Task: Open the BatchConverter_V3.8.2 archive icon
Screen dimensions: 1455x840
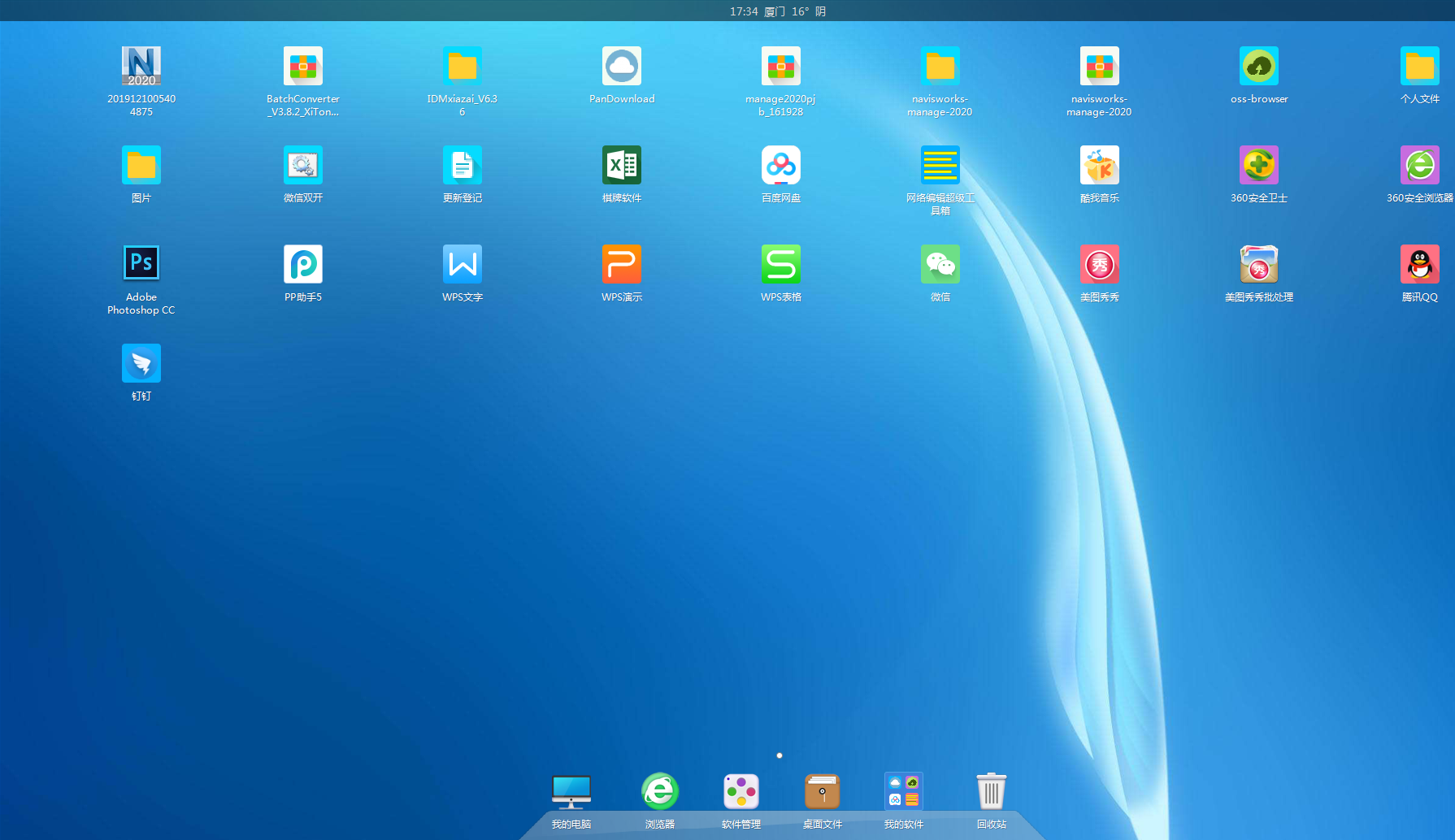Action: pos(303,66)
